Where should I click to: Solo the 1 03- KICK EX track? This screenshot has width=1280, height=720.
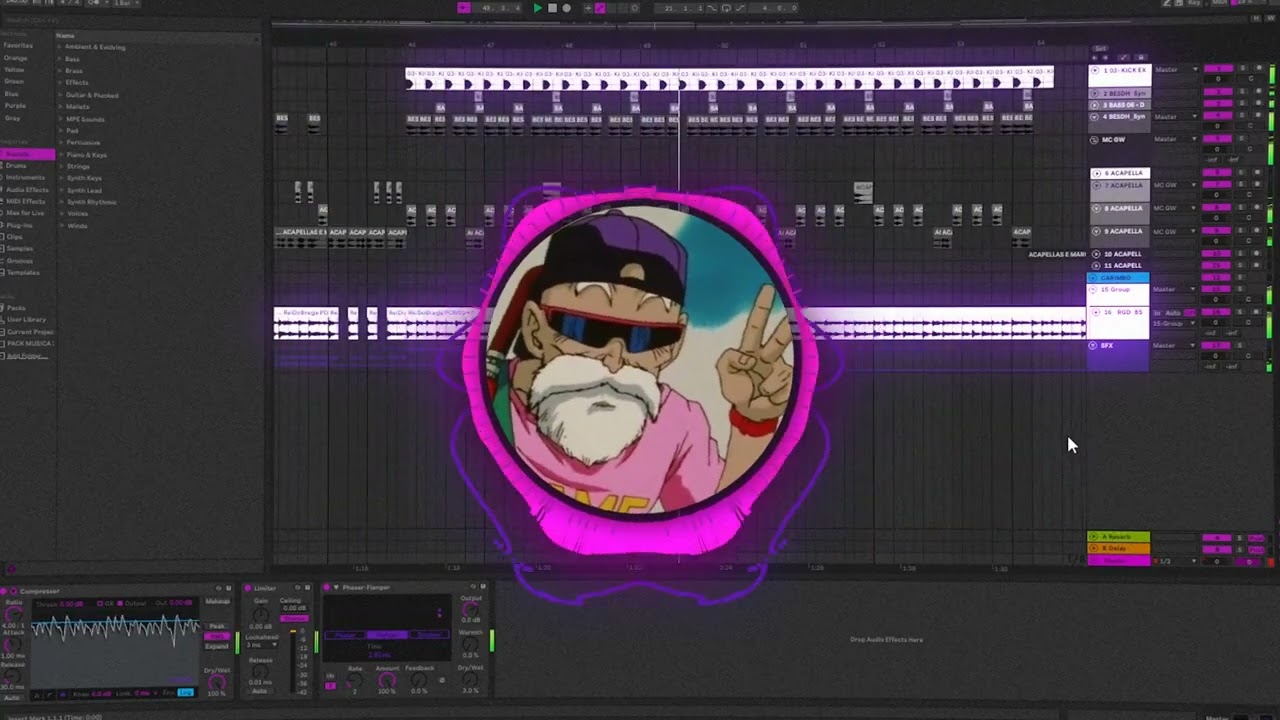tap(1242, 68)
